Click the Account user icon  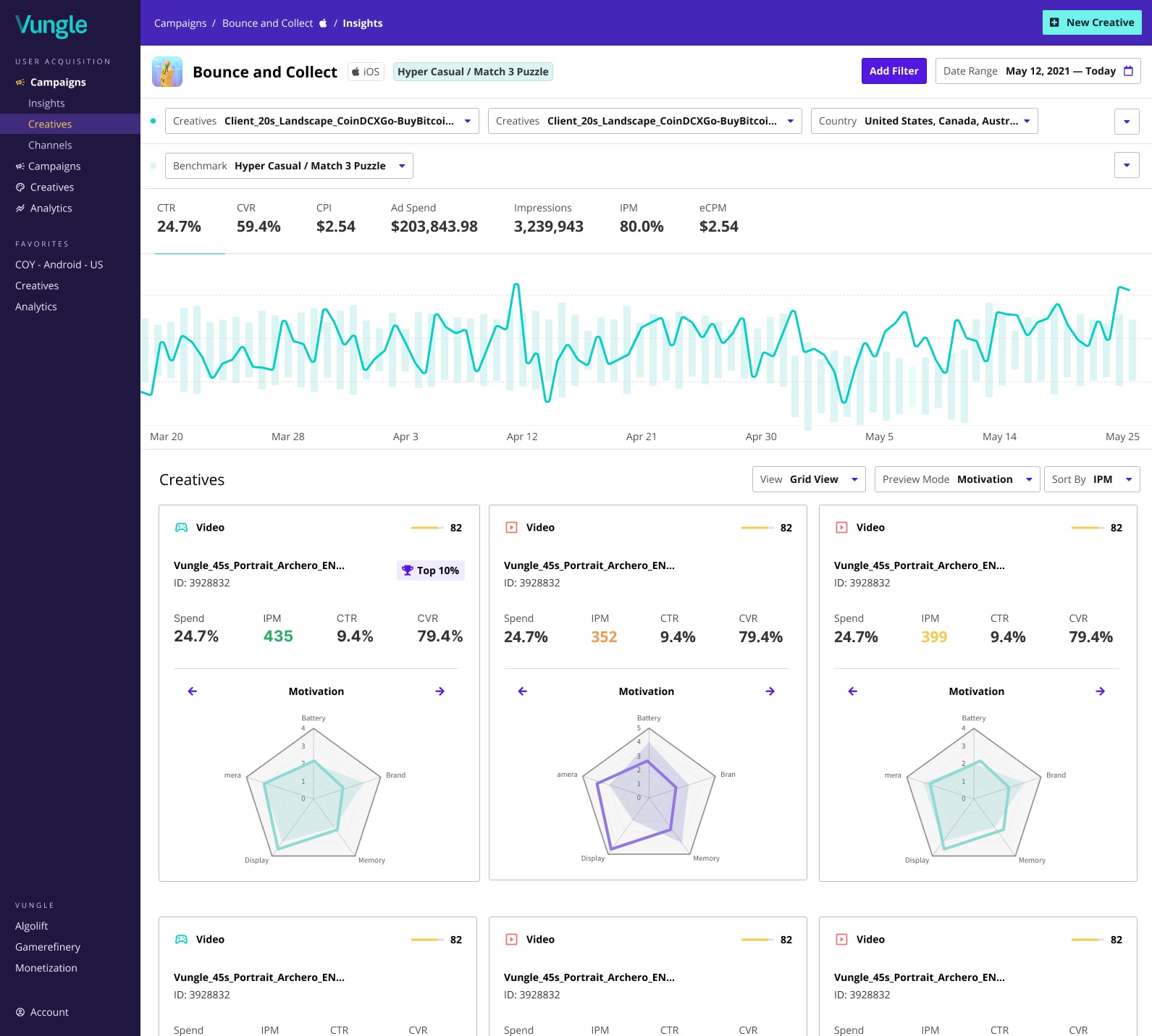click(20, 1012)
